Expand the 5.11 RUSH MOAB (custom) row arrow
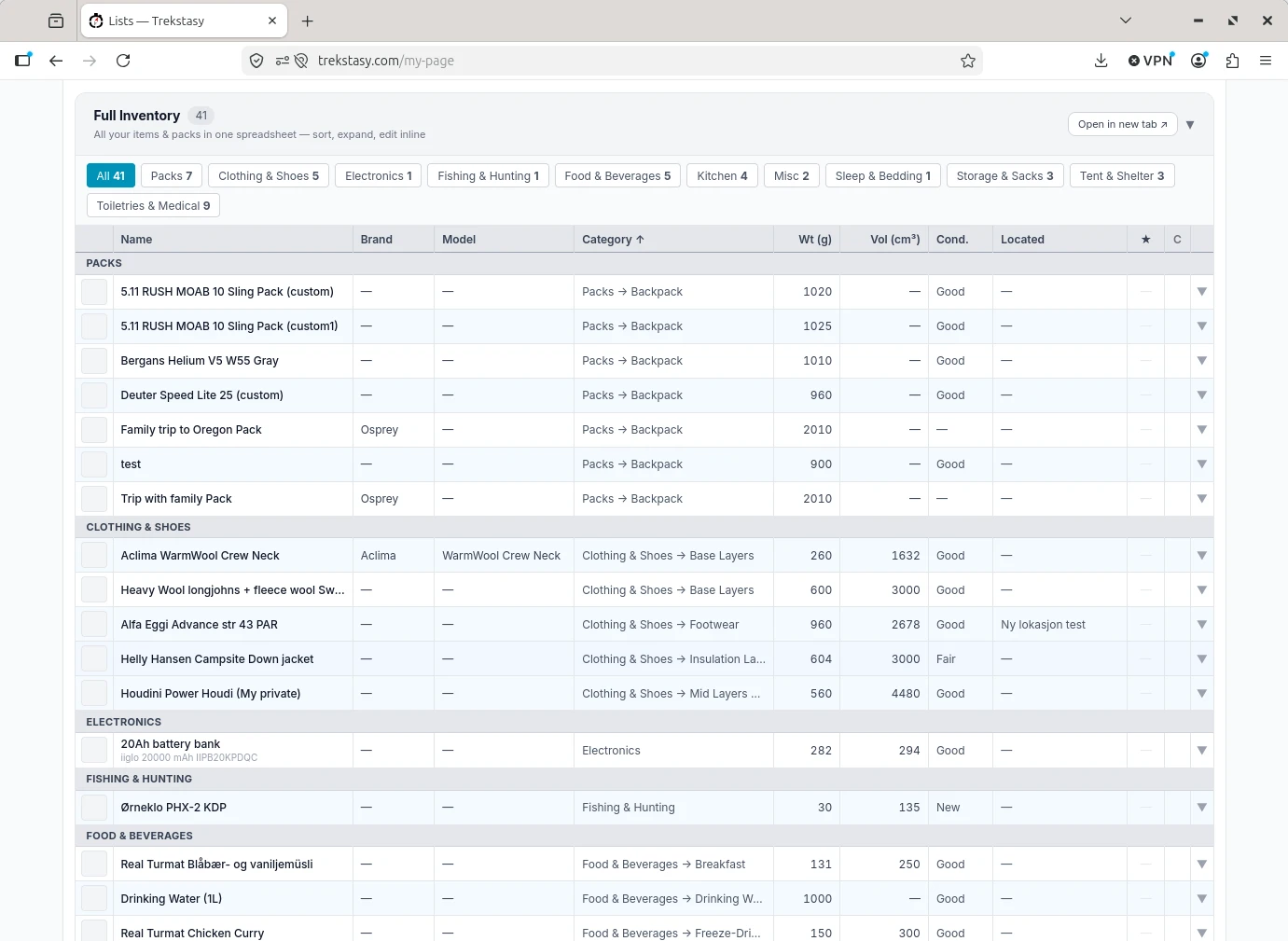The width and height of the screenshot is (1288, 941). click(x=1202, y=292)
